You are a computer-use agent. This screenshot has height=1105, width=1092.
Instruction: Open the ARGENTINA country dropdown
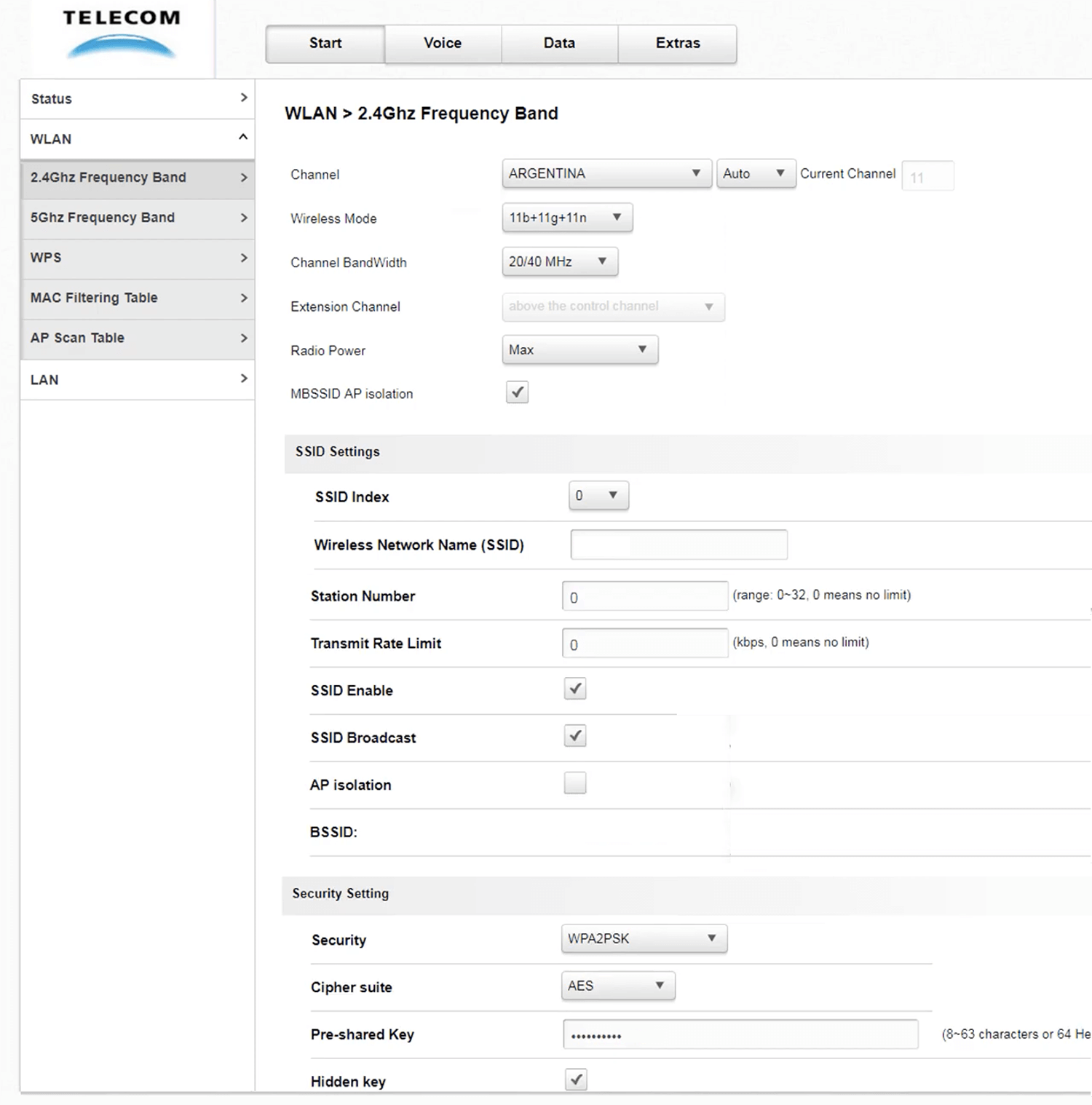click(606, 174)
